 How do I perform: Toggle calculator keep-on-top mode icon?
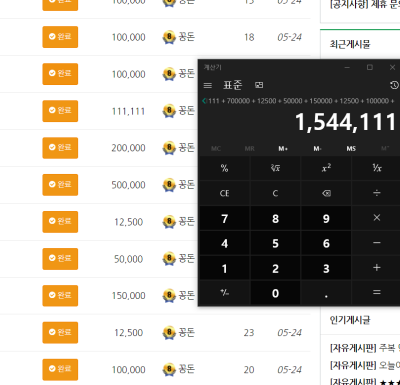point(259,85)
